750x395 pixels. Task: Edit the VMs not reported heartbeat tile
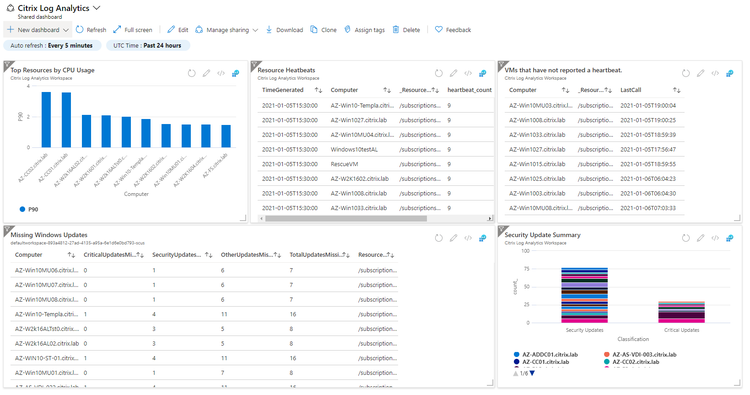click(700, 73)
